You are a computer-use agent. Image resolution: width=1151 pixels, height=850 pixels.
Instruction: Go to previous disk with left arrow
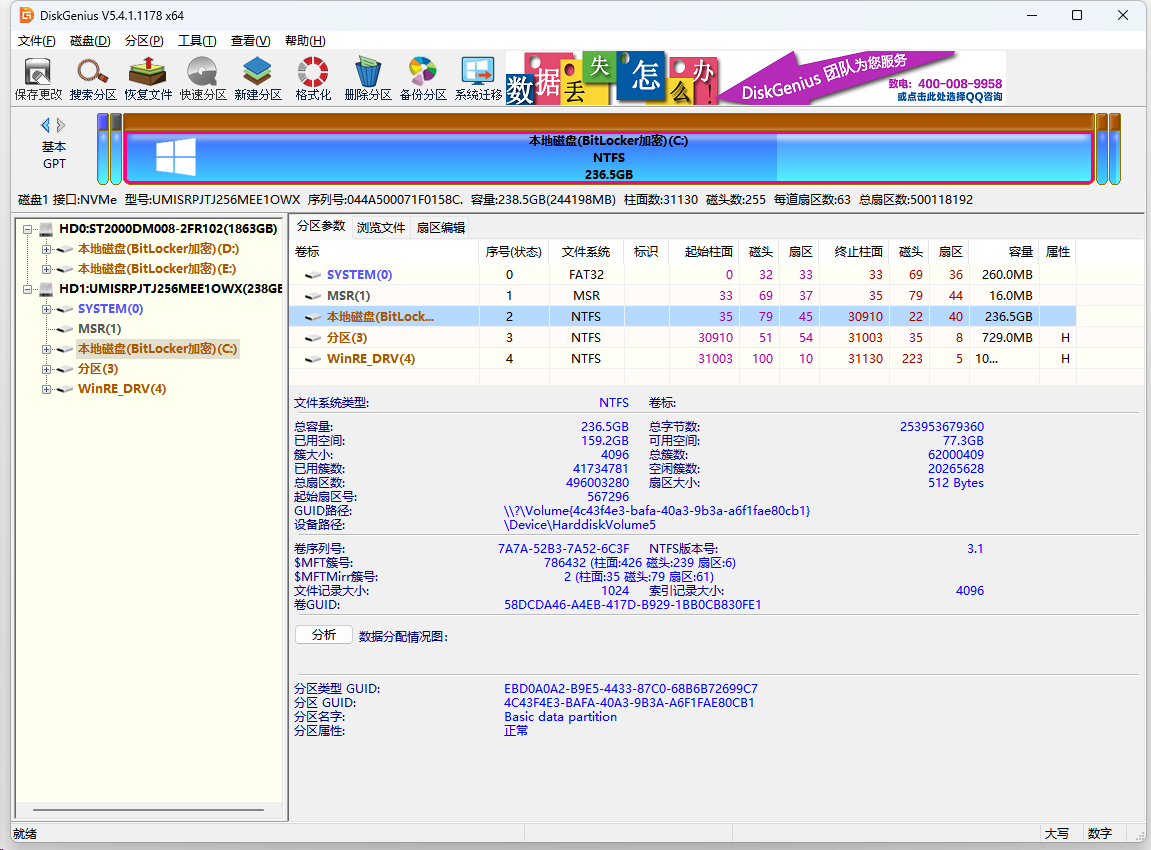click(46, 126)
